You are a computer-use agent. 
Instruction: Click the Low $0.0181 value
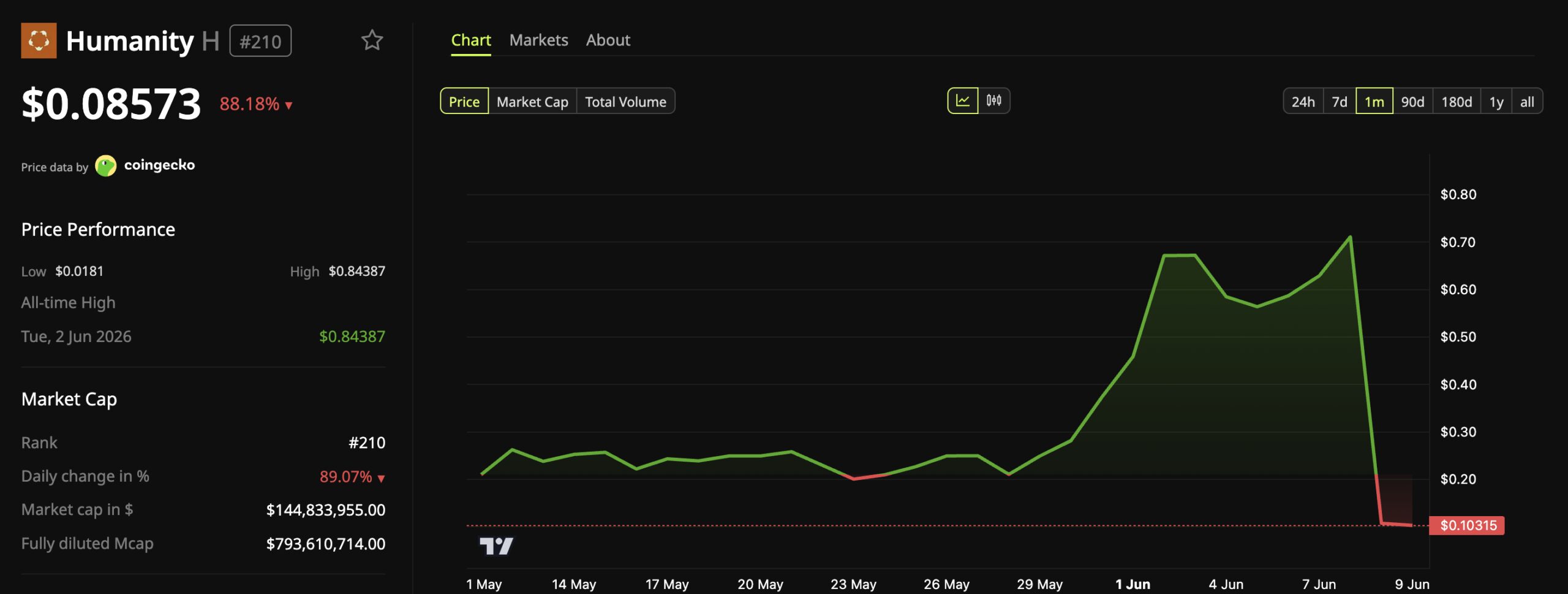tap(80, 271)
